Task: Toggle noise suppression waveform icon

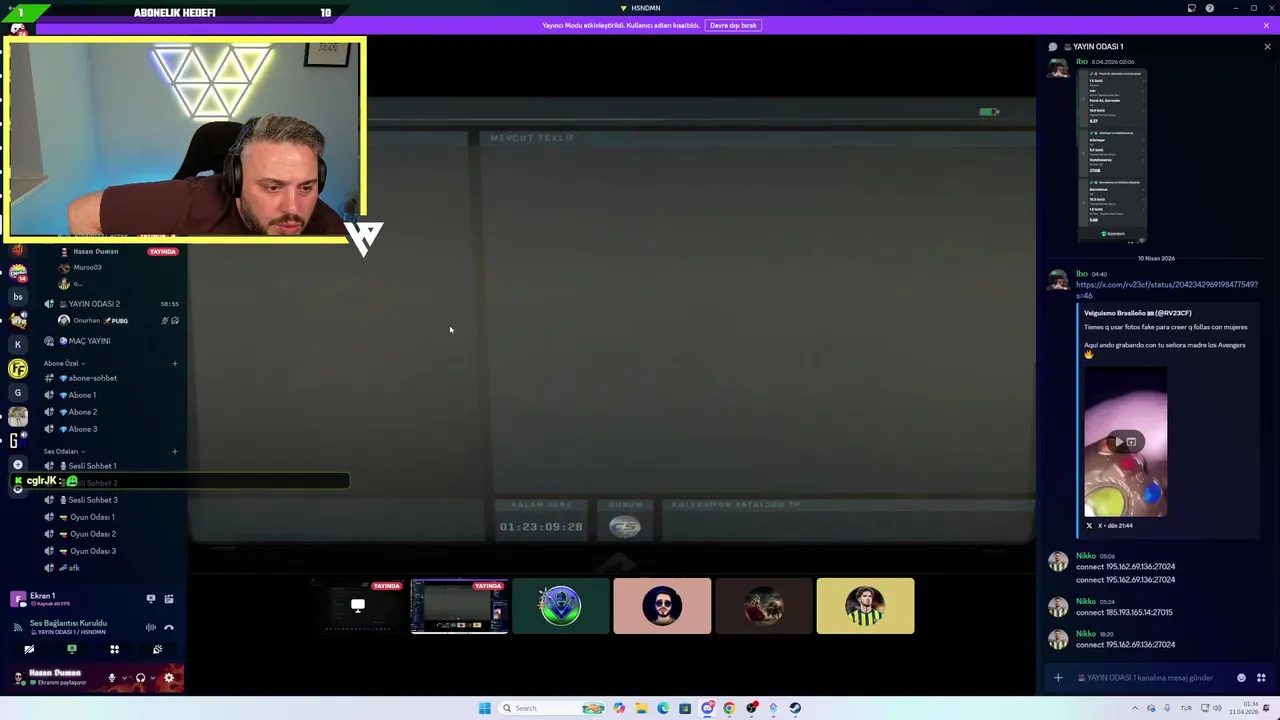Action: click(151, 627)
